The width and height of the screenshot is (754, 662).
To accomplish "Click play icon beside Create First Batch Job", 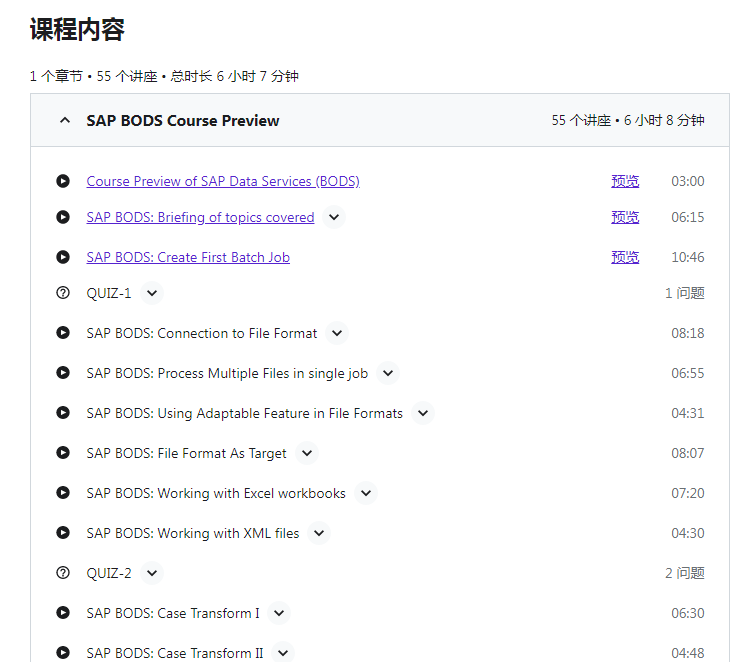I will [63, 257].
